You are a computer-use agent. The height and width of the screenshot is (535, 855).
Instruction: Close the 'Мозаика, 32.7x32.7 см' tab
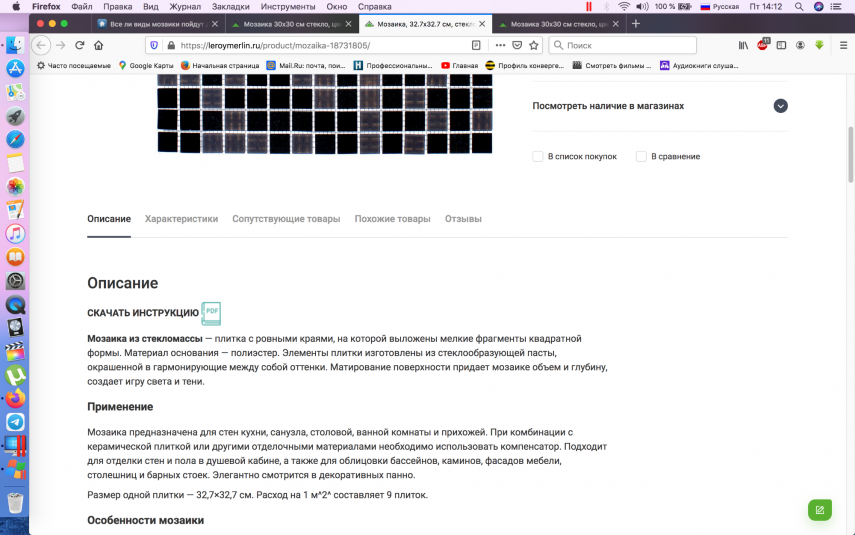482,24
